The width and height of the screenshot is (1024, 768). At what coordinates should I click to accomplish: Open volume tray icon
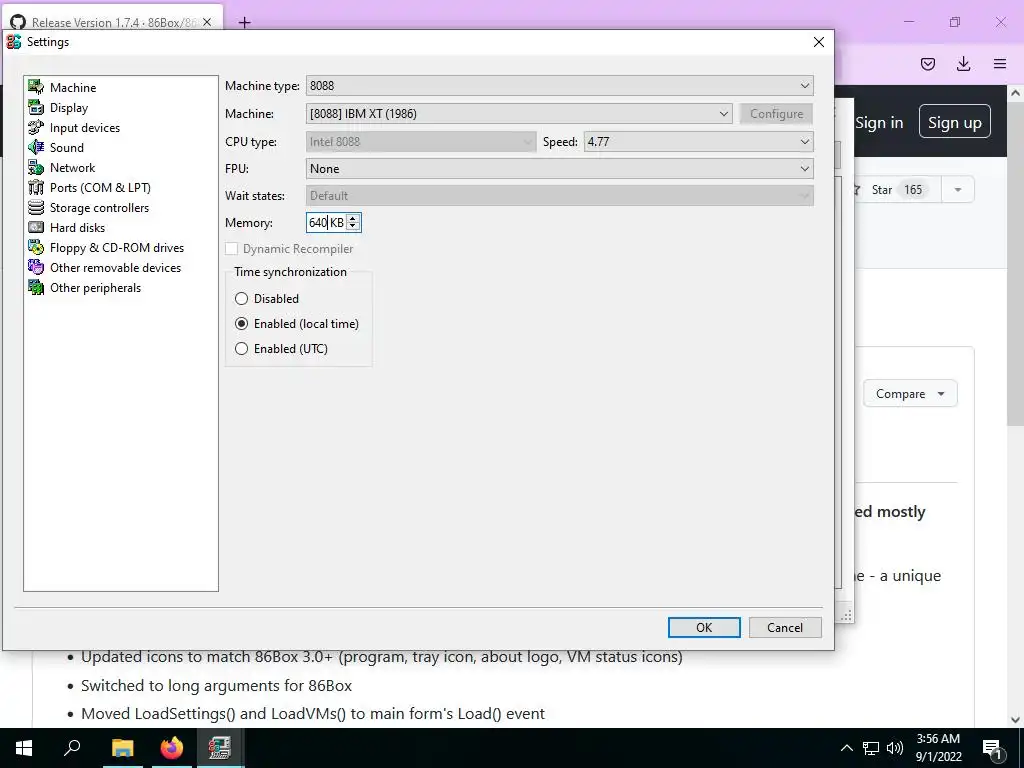click(x=895, y=748)
